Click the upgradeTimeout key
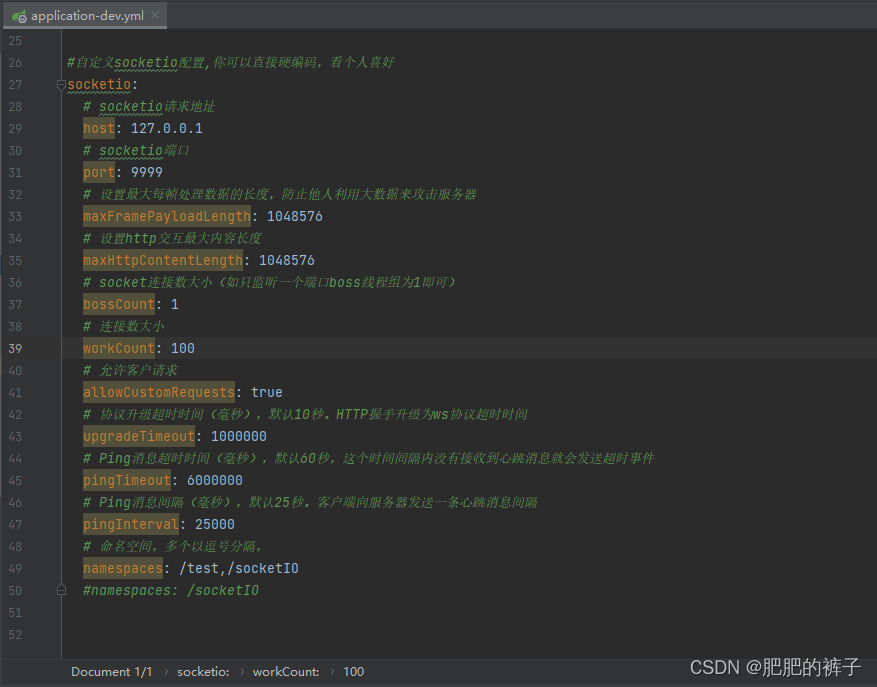 [x=139, y=436]
